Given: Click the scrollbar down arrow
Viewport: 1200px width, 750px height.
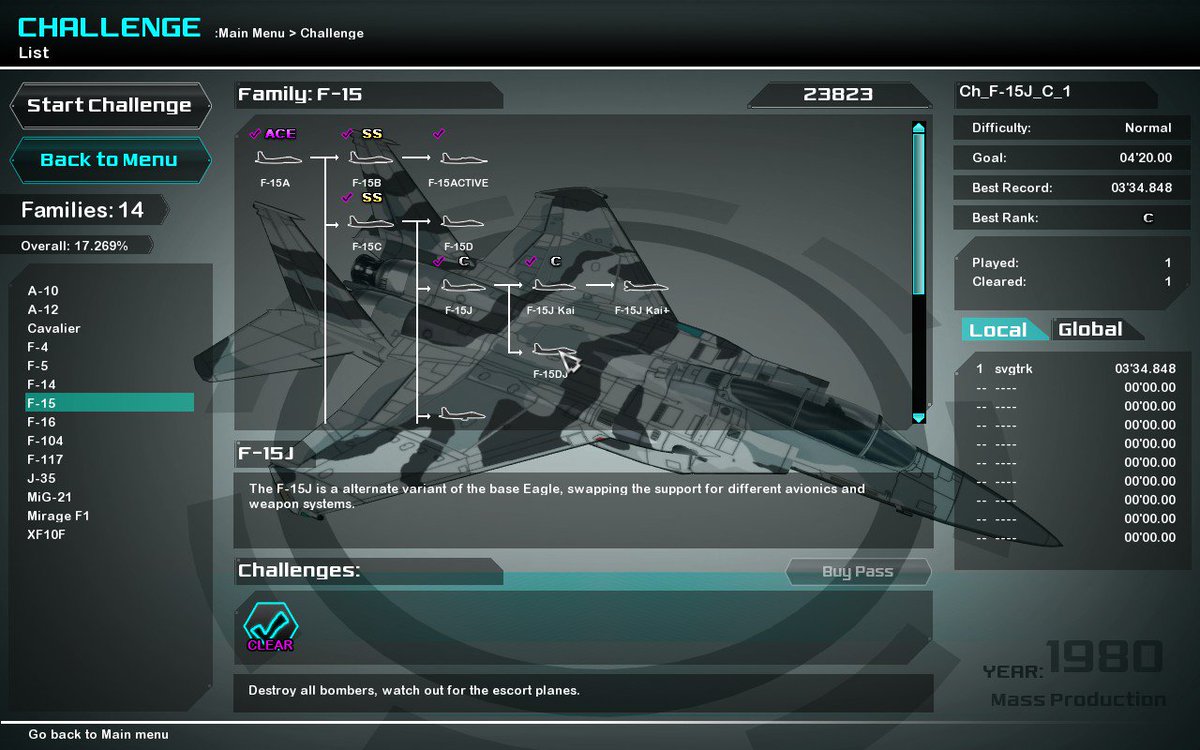Looking at the screenshot, I should (x=917, y=418).
